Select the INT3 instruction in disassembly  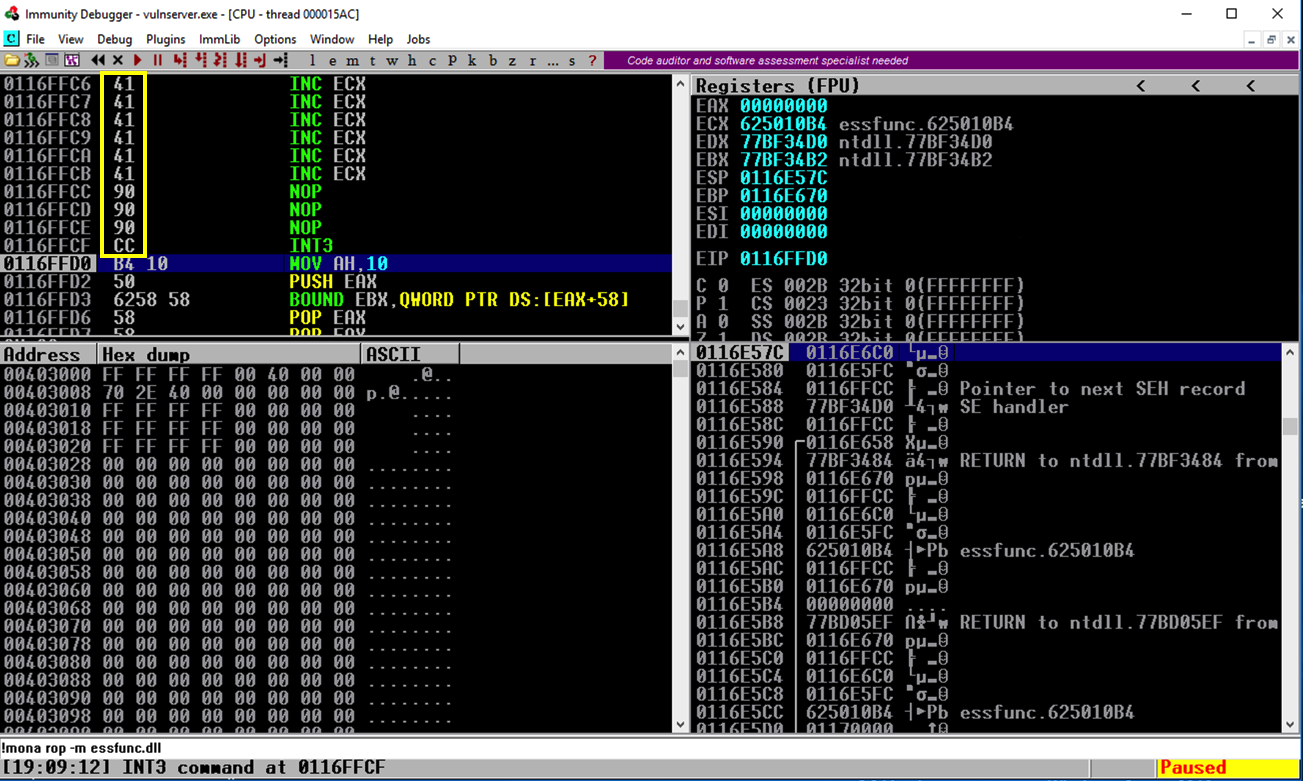(336, 245)
